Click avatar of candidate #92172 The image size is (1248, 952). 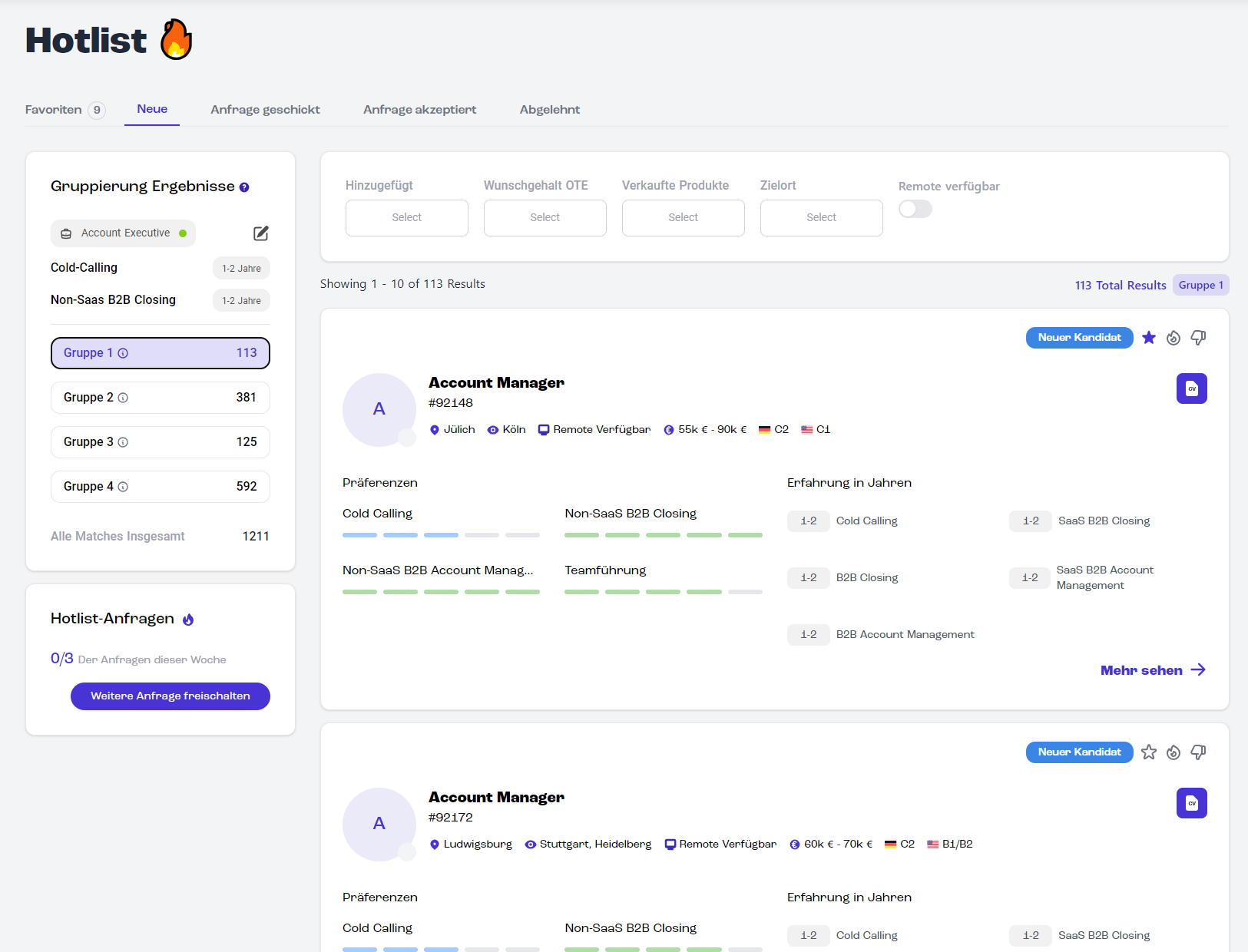[379, 825]
